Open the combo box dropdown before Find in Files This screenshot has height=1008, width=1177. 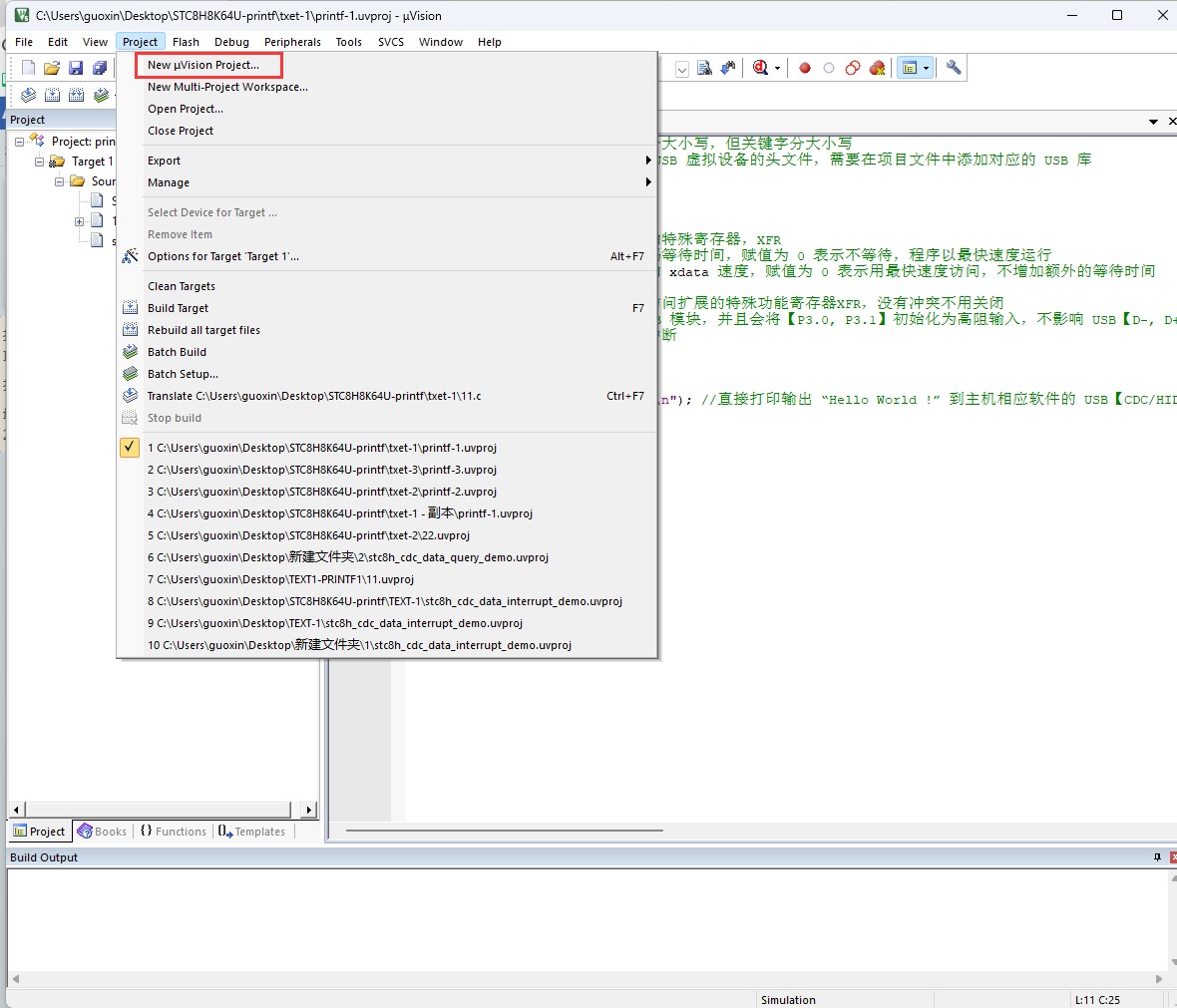(681, 70)
